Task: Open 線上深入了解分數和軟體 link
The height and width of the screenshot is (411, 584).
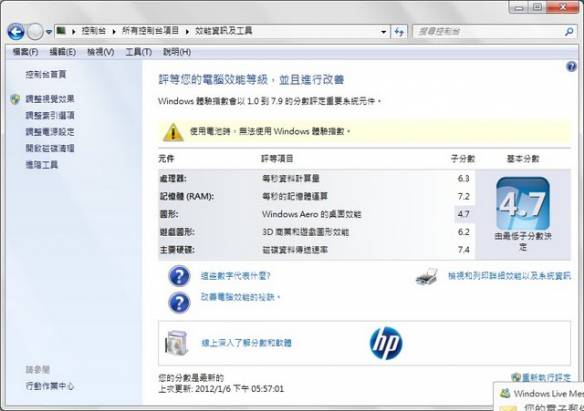Action: (x=247, y=343)
